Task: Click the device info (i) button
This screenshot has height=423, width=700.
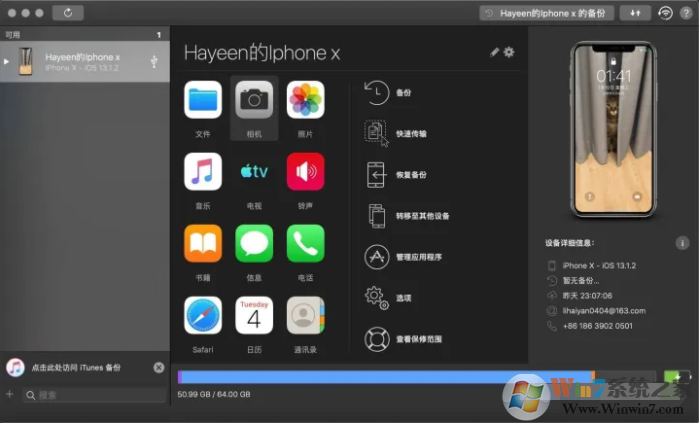Action: tap(682, 243)
